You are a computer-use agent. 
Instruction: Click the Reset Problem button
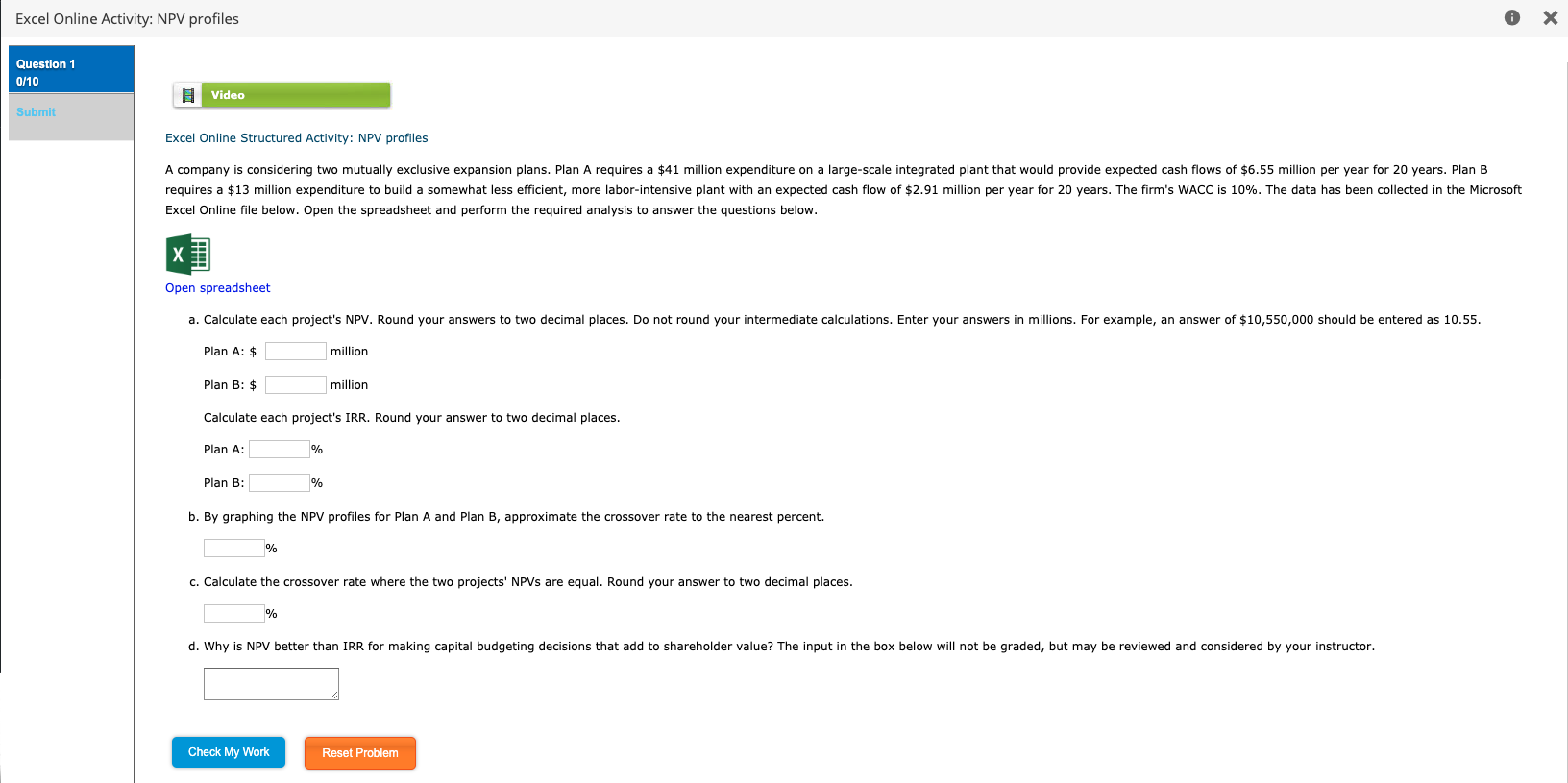coord(359,753)
